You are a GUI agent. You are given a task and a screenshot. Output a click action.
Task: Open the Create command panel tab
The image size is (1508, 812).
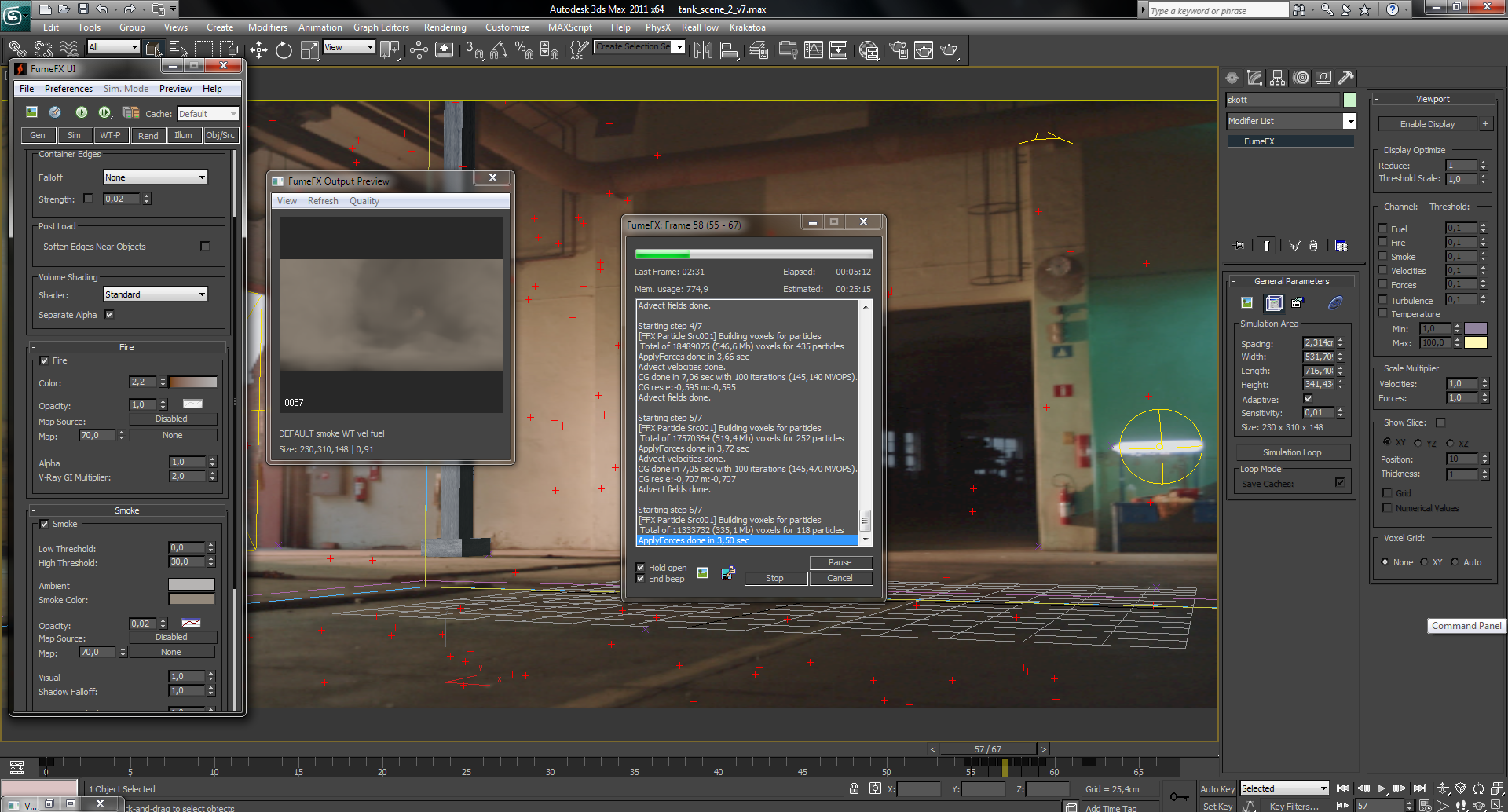tap(1232, 78)
